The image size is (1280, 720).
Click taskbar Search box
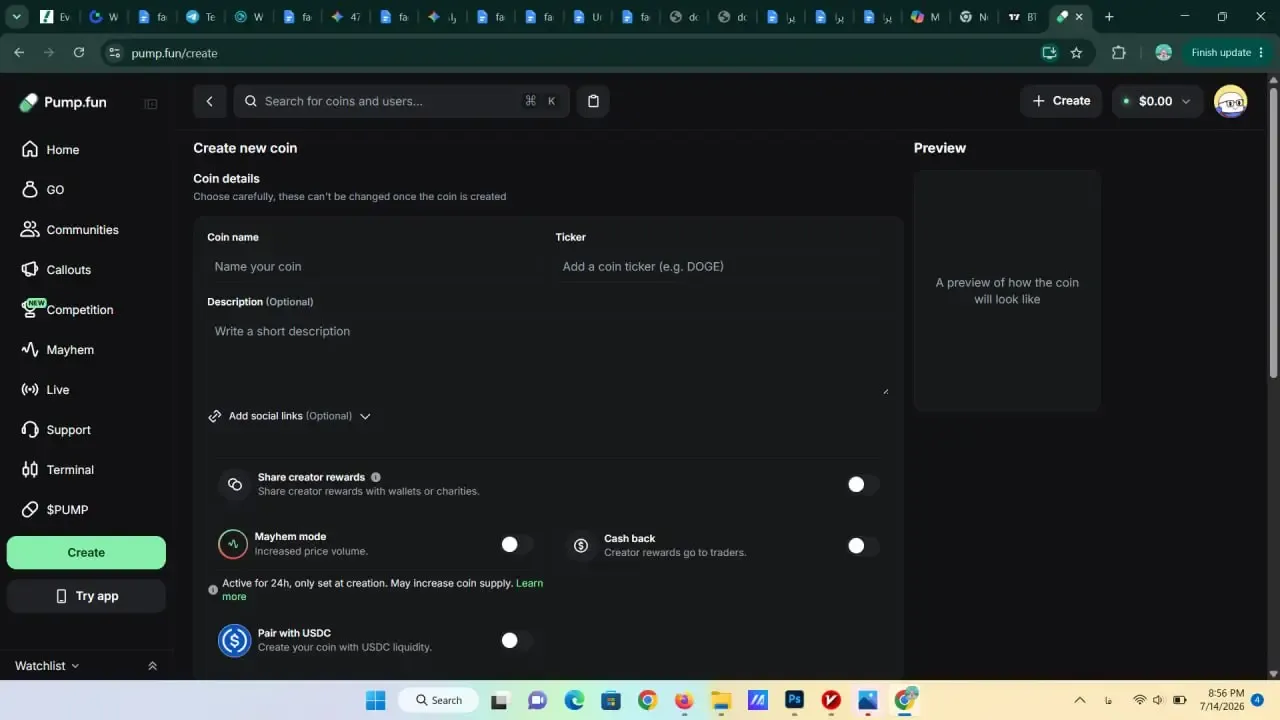point(437,700)
